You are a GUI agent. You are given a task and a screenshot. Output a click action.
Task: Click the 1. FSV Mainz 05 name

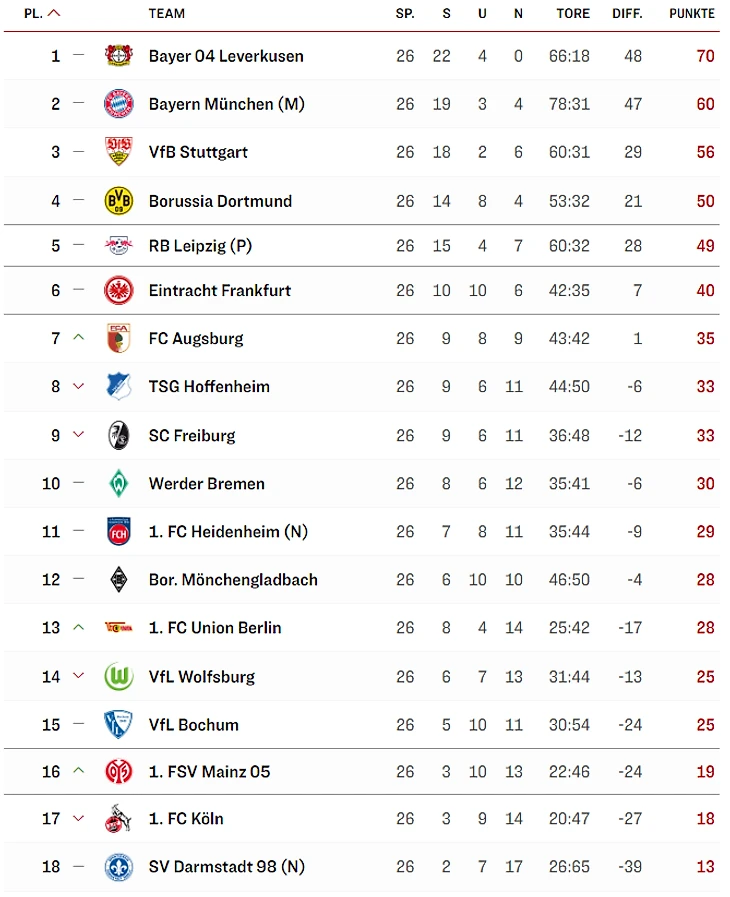pyautogui.click(x=209, y=772)
